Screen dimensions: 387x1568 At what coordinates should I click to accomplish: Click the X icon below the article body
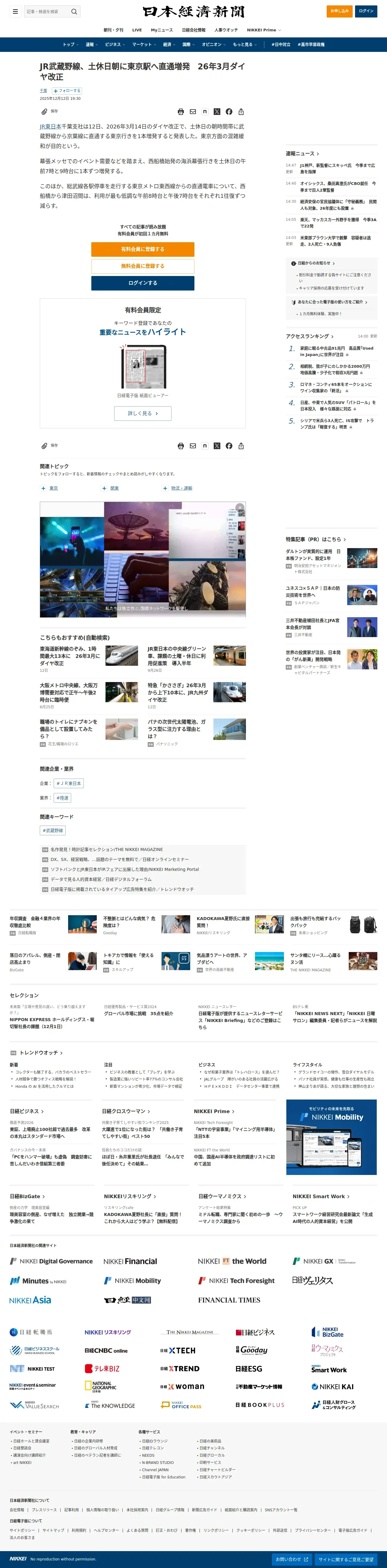(217, 446)
